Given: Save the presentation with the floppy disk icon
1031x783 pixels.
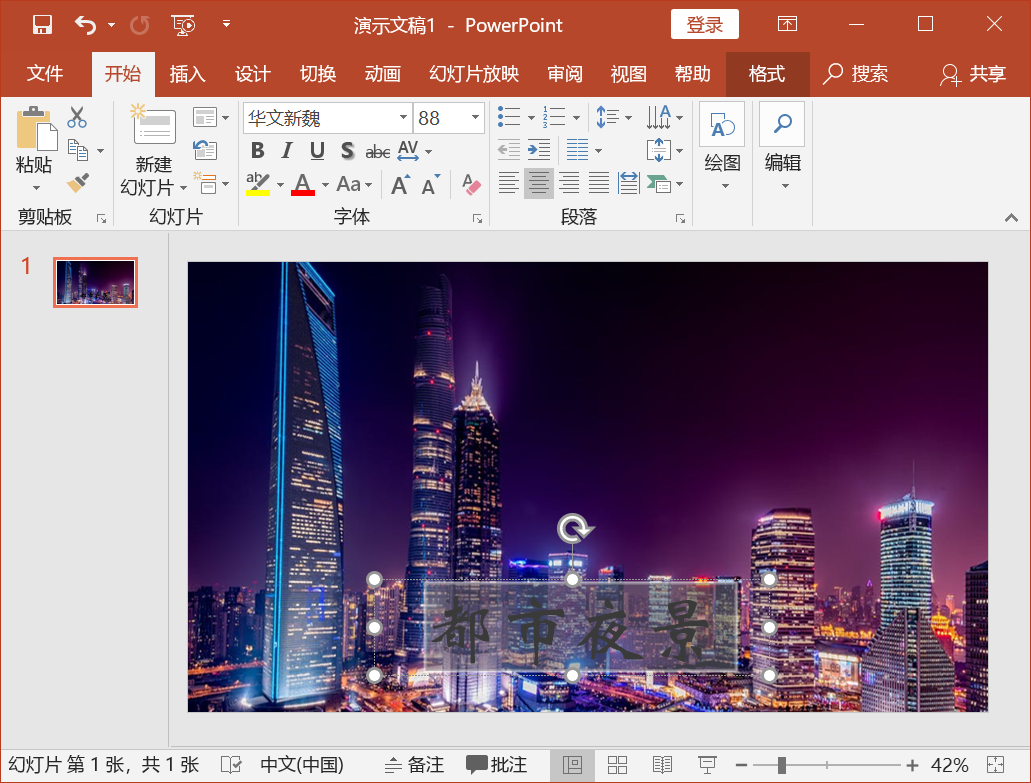Looking at the screenshot, I should (42, 25).
